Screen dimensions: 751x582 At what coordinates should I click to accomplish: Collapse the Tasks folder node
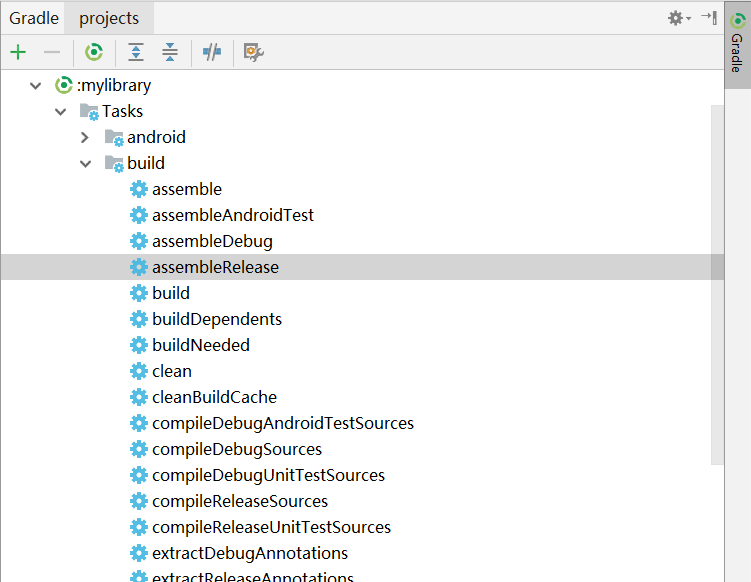click(x=60, y=112)
